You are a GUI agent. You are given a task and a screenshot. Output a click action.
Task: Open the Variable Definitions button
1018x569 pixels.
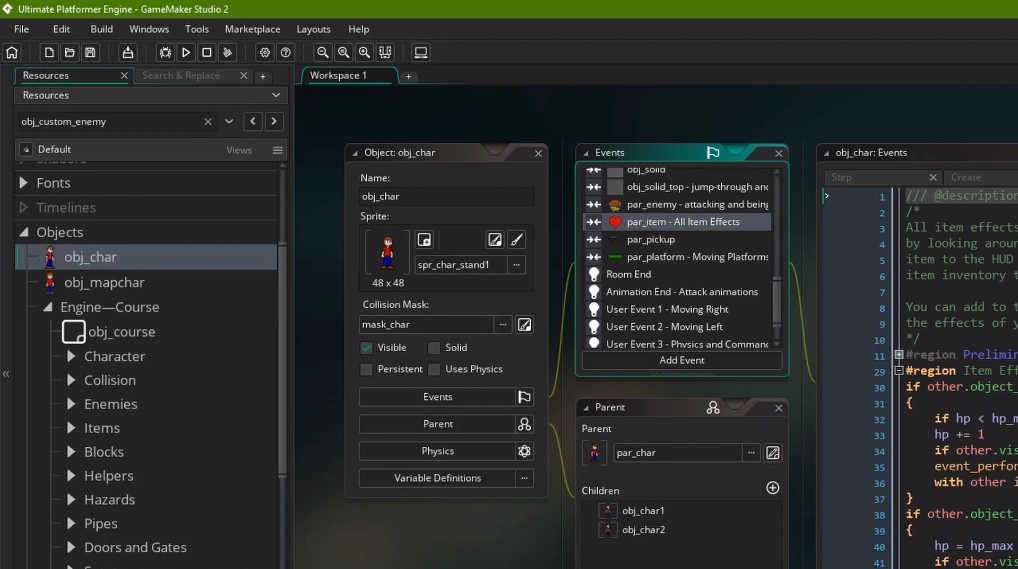pos(437,478)
